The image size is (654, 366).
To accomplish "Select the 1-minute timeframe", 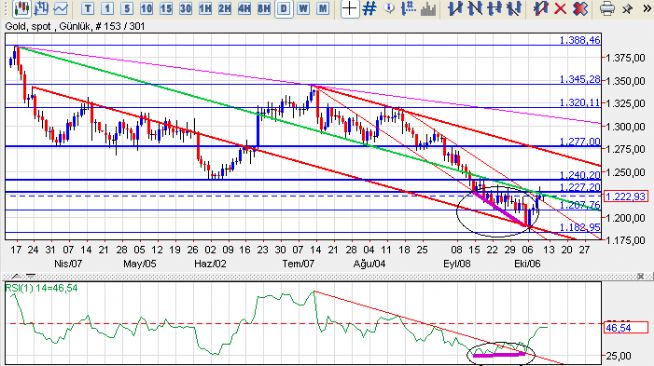I will pyautogui.click(x=107, y=9).
